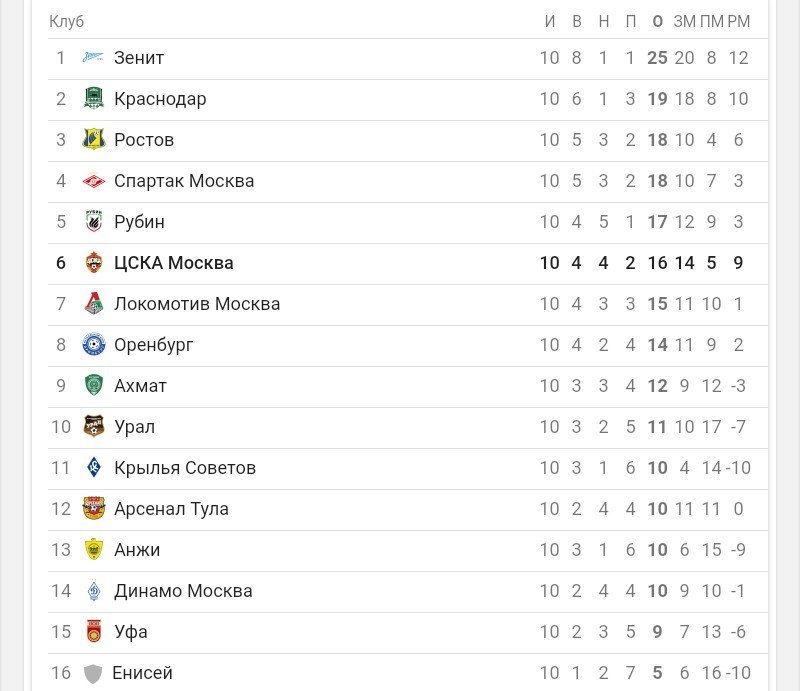Click the Rostov club crest icon
The height and width of the screenshot is (691, 800).
point(93,140)
